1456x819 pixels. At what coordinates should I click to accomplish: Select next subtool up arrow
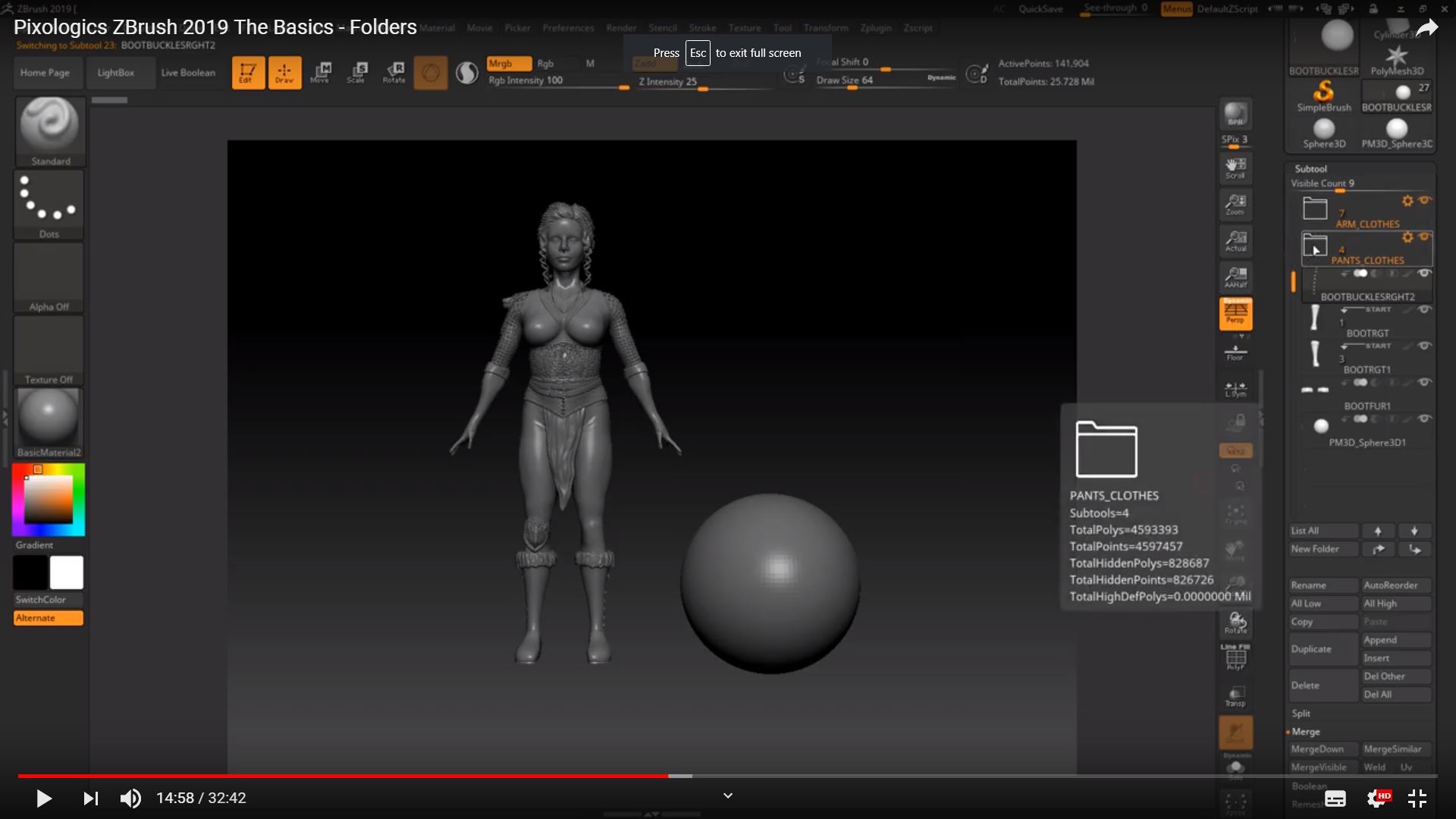pyautogui.click(x=1378, y=531)
